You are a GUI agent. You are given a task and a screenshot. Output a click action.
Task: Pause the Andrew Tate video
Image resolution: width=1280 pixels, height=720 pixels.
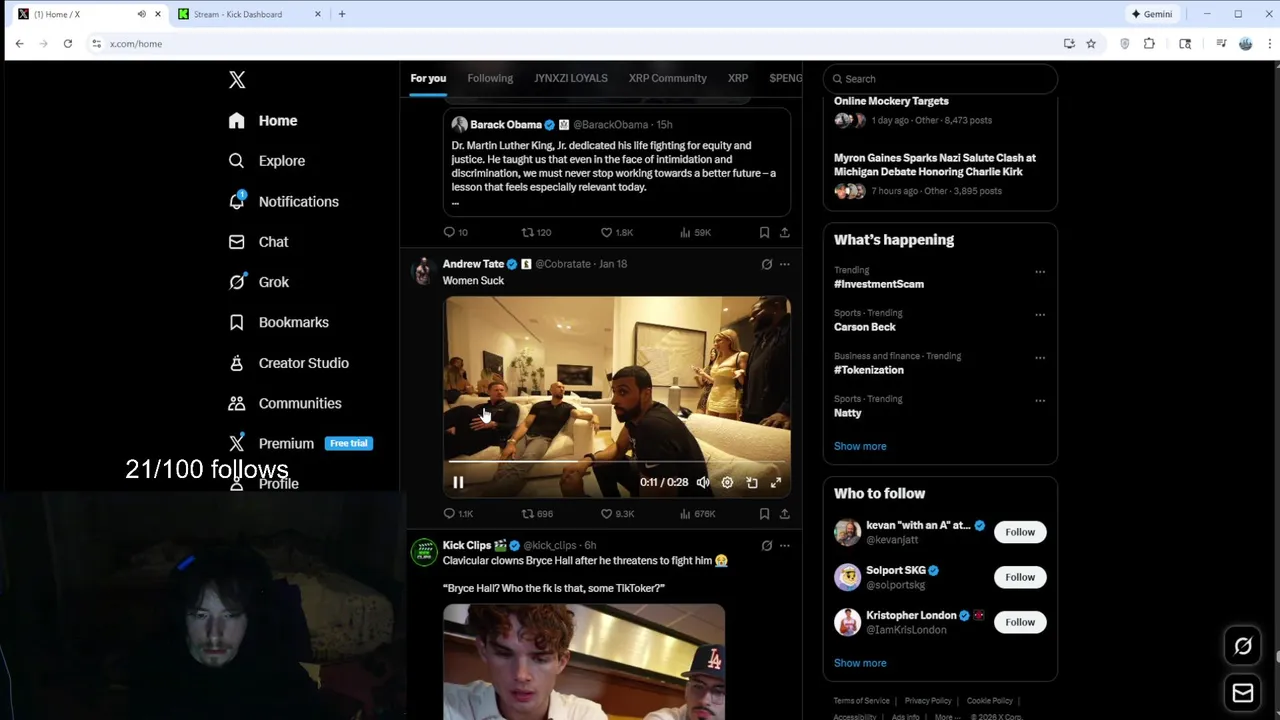pyautogui.click(x=458, y=482)
